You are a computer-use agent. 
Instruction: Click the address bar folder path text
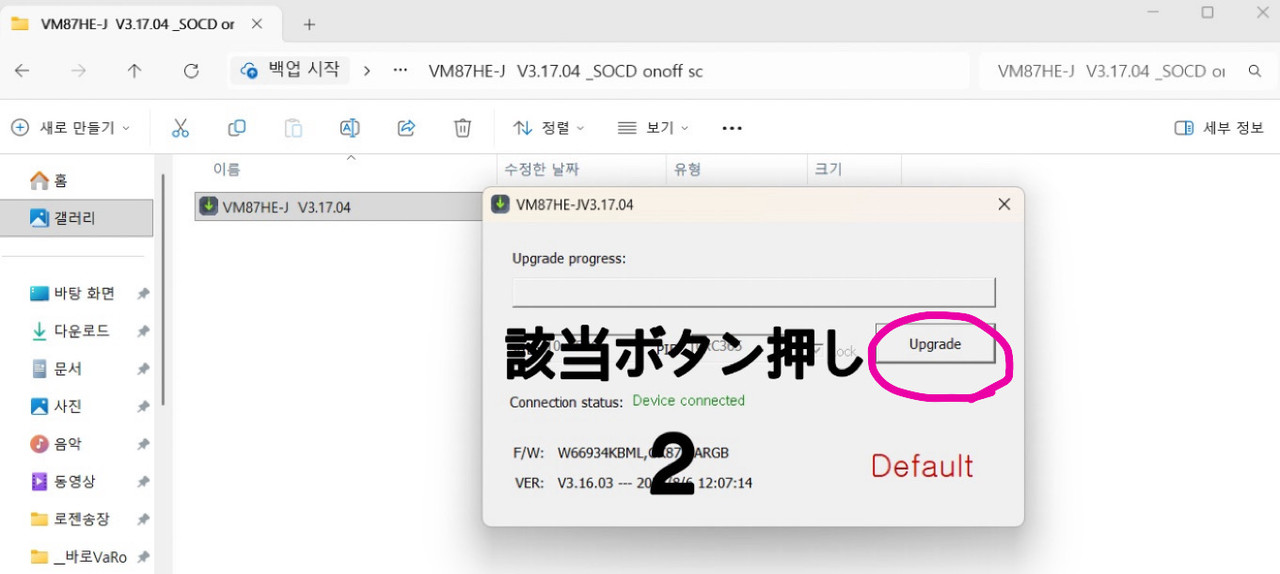click(566, 71)
